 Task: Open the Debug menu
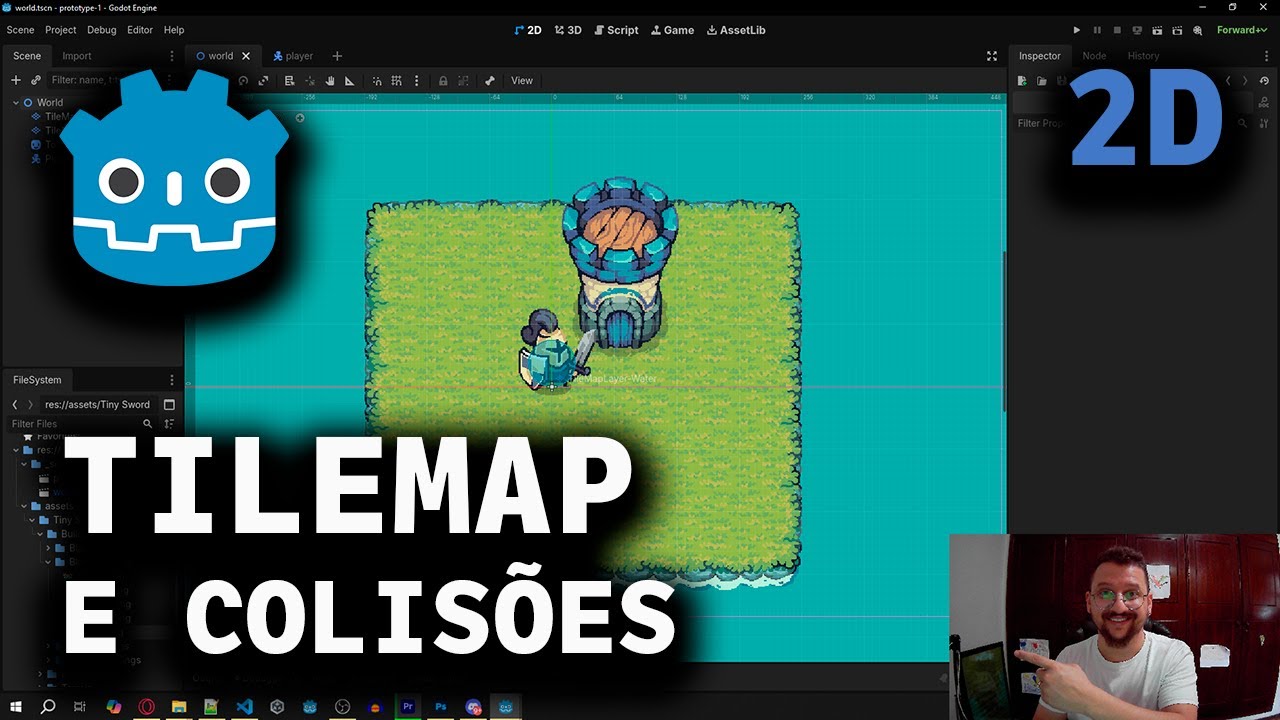[102, 30]
